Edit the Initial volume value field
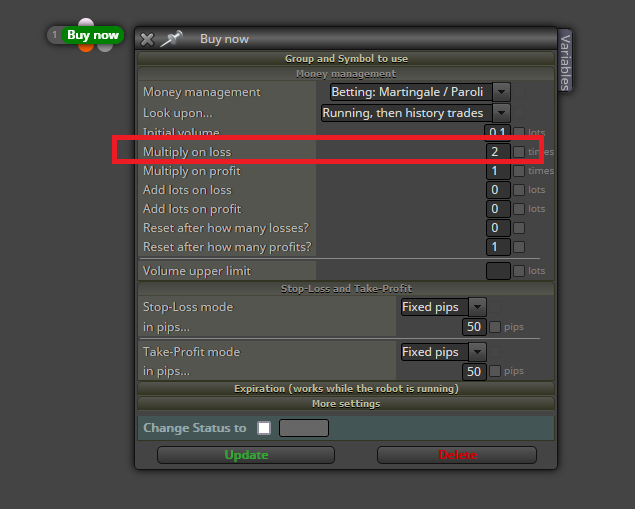635x509 pixels. (x=497, y=132)
